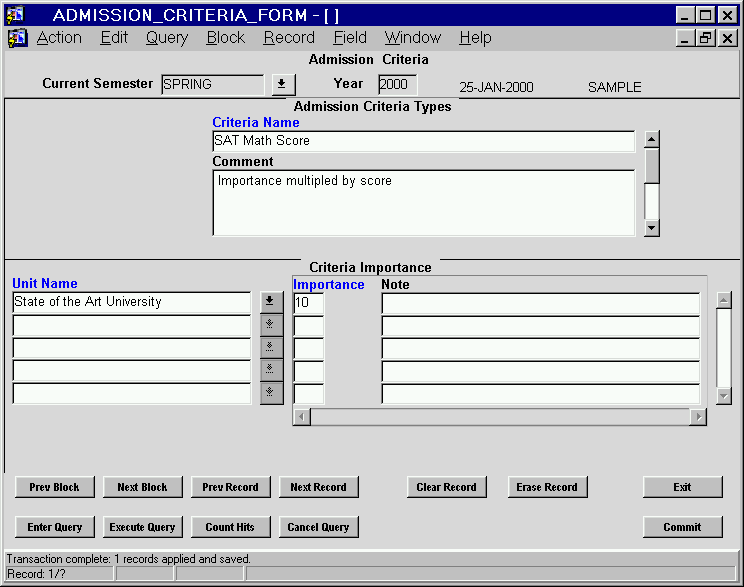The height and width of the screenshot is (587, 744).
Task: Click the date text 25-JAN-2000
Action: click(496, 87)
